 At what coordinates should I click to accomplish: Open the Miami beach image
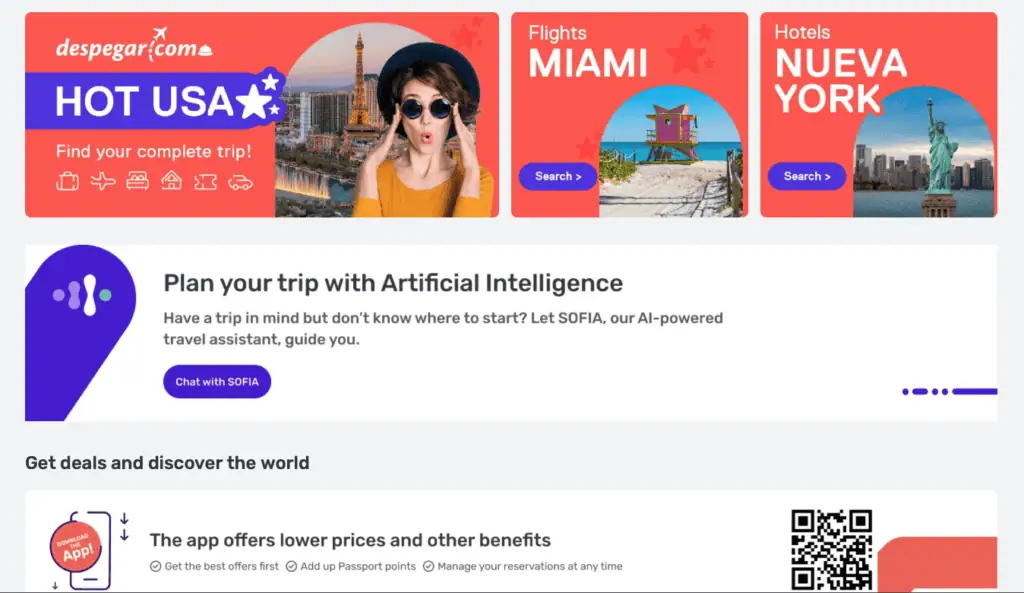click(x=671, y=152)
